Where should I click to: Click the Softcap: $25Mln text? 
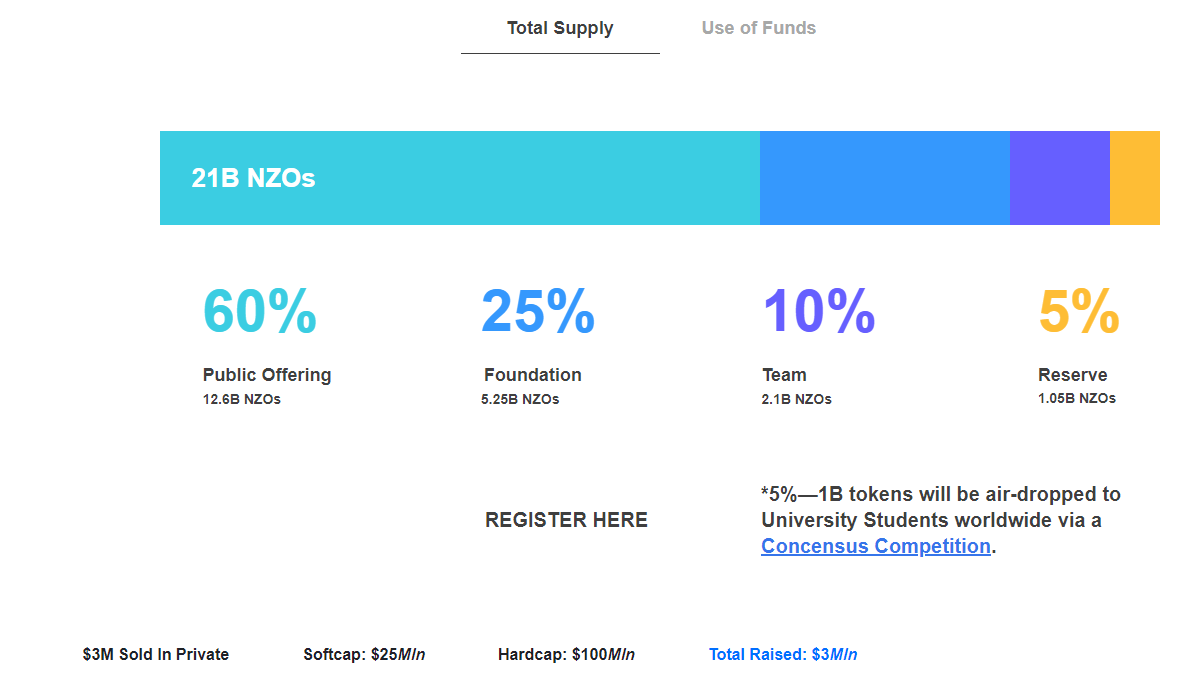pos(364,655)
